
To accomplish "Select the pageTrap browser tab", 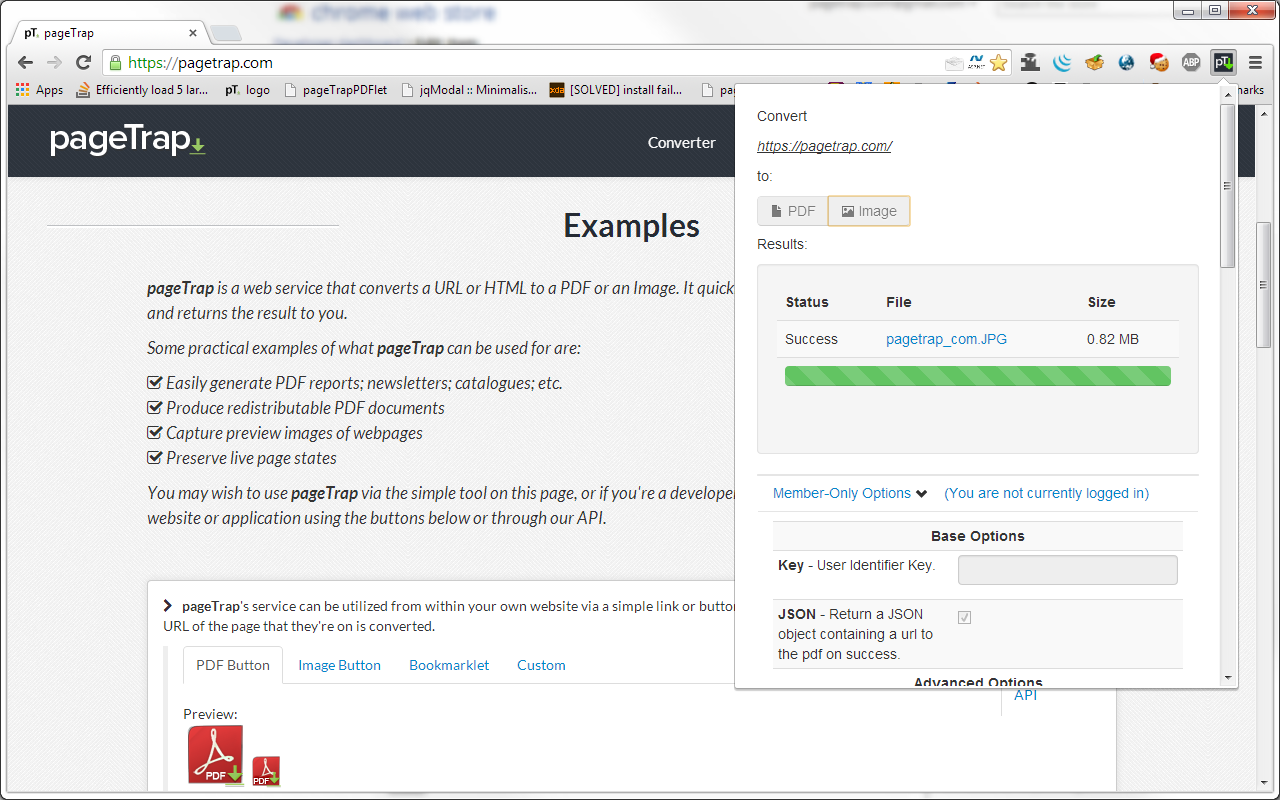I will coord(110,33).
